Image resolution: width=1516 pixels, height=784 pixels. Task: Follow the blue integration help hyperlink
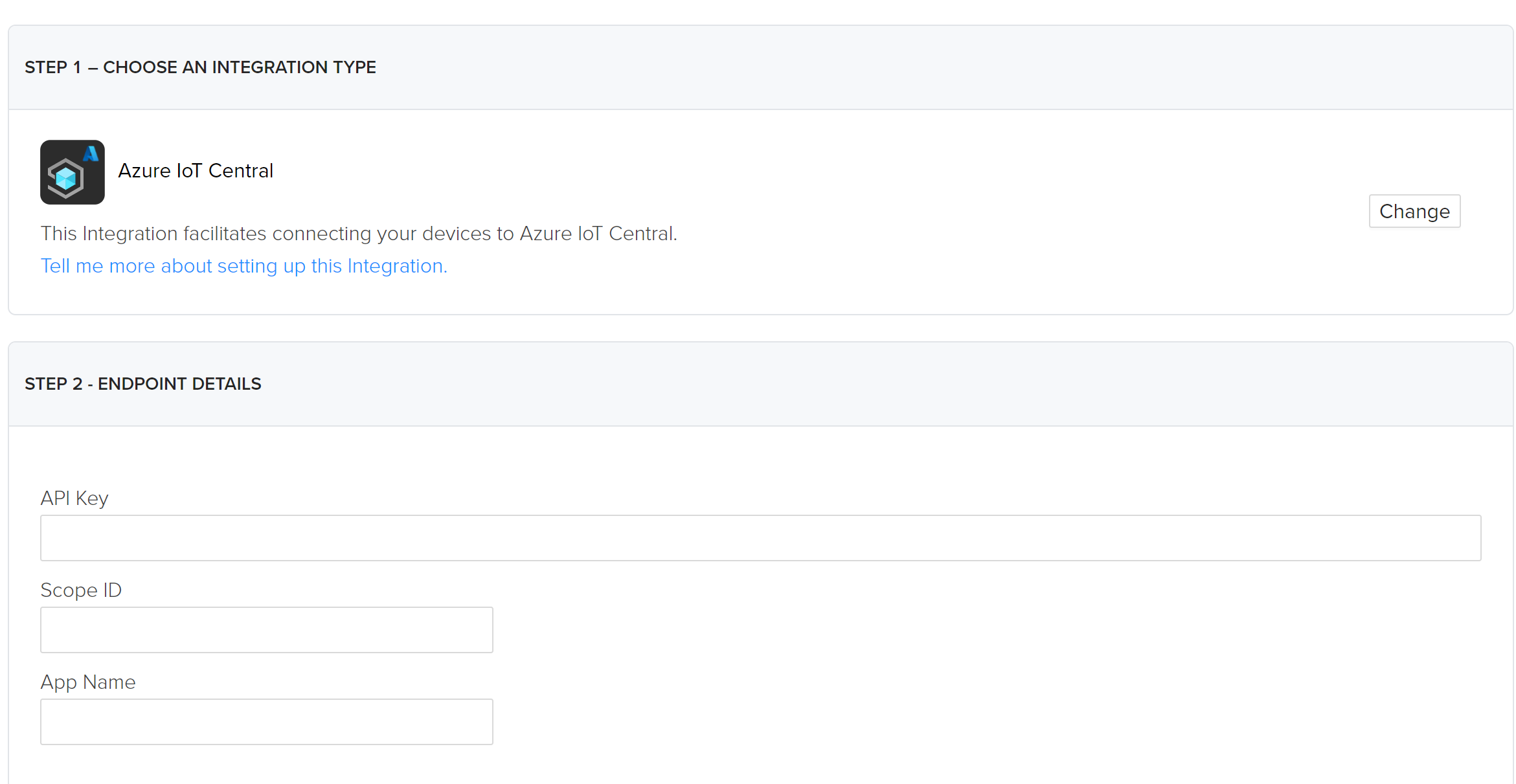243,265
